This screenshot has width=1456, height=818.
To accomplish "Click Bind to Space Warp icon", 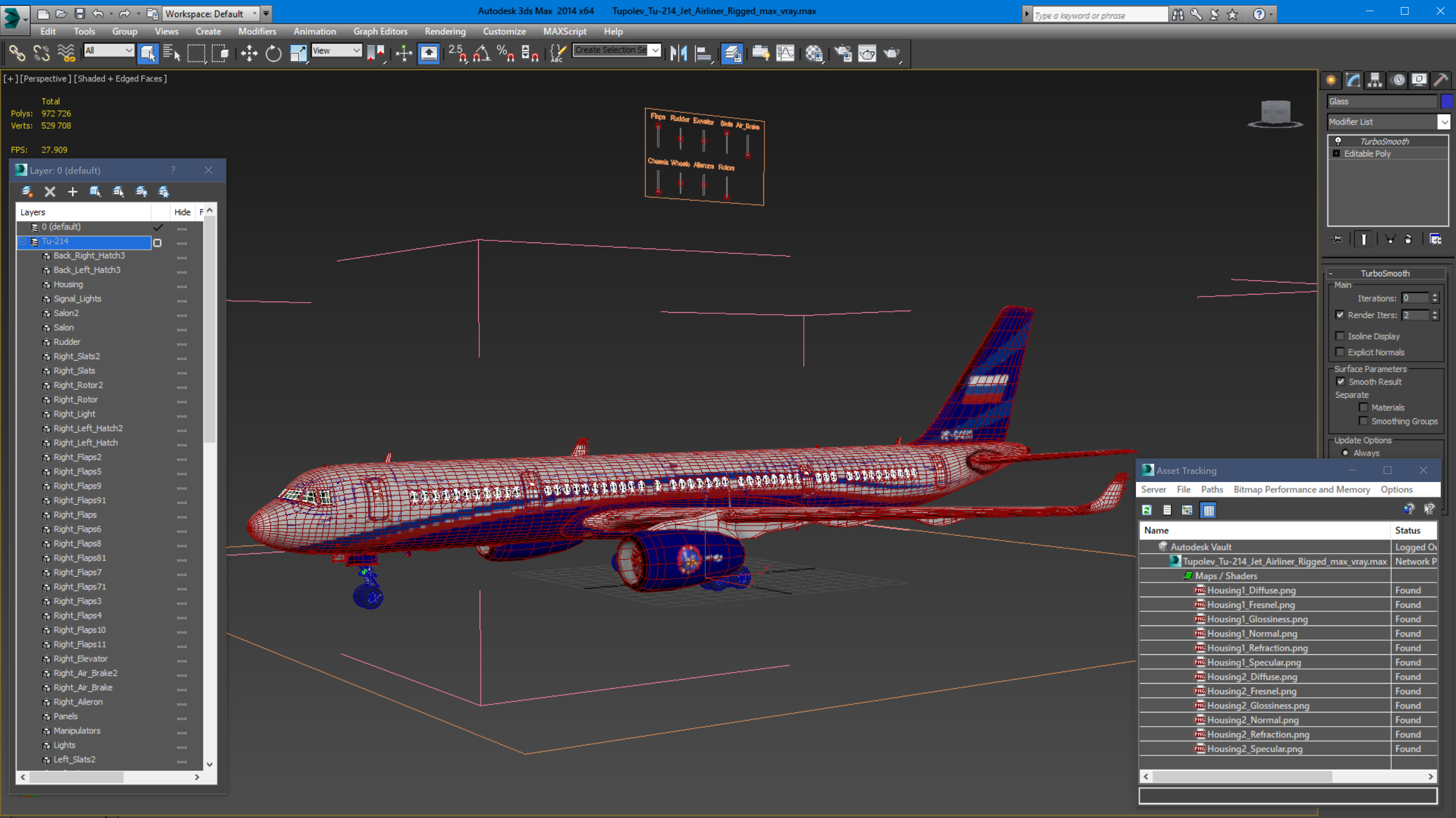I will (x=66, y=54).
